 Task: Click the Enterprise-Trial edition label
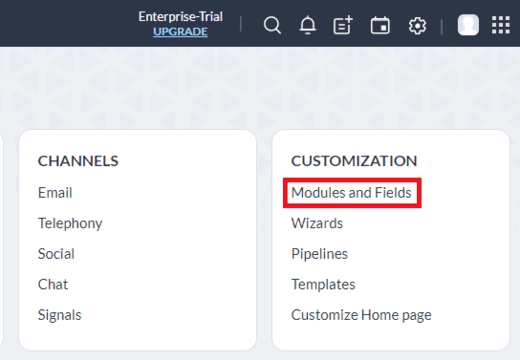coord(180,17)
